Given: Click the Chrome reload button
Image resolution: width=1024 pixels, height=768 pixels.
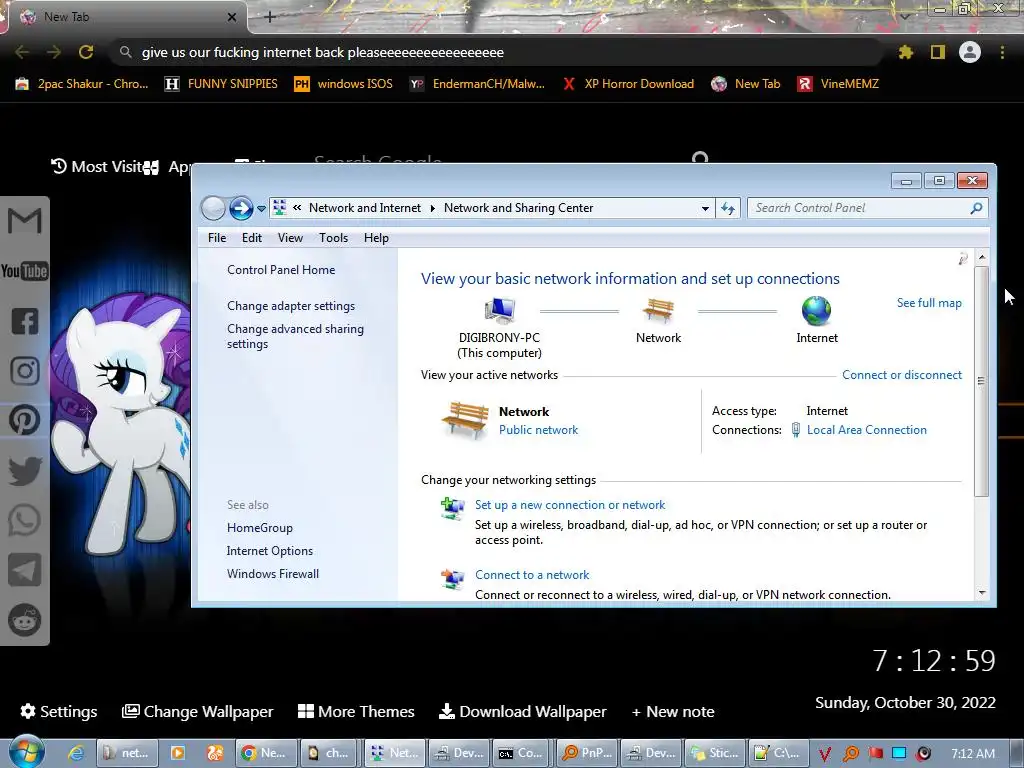Looking at the screenshot, I should [86, 52].
